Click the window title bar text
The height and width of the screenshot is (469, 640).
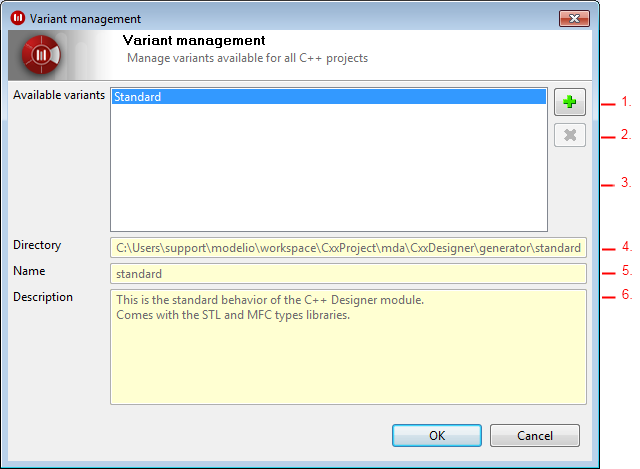pos(85,19)
